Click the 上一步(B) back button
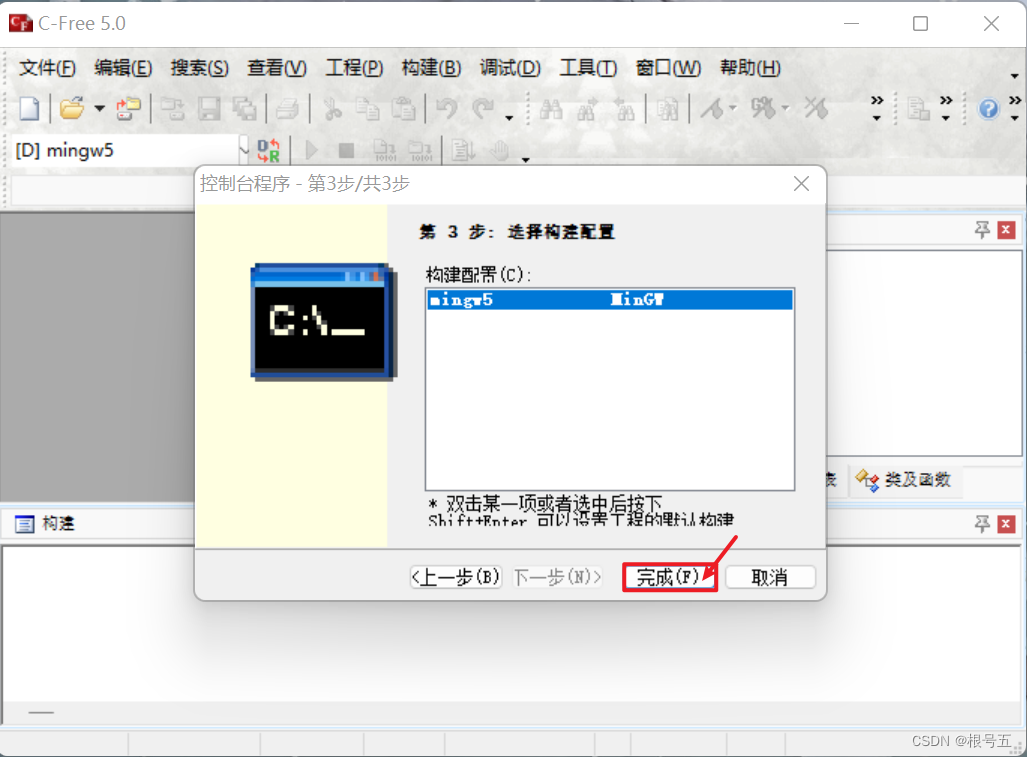 point(456,578)
